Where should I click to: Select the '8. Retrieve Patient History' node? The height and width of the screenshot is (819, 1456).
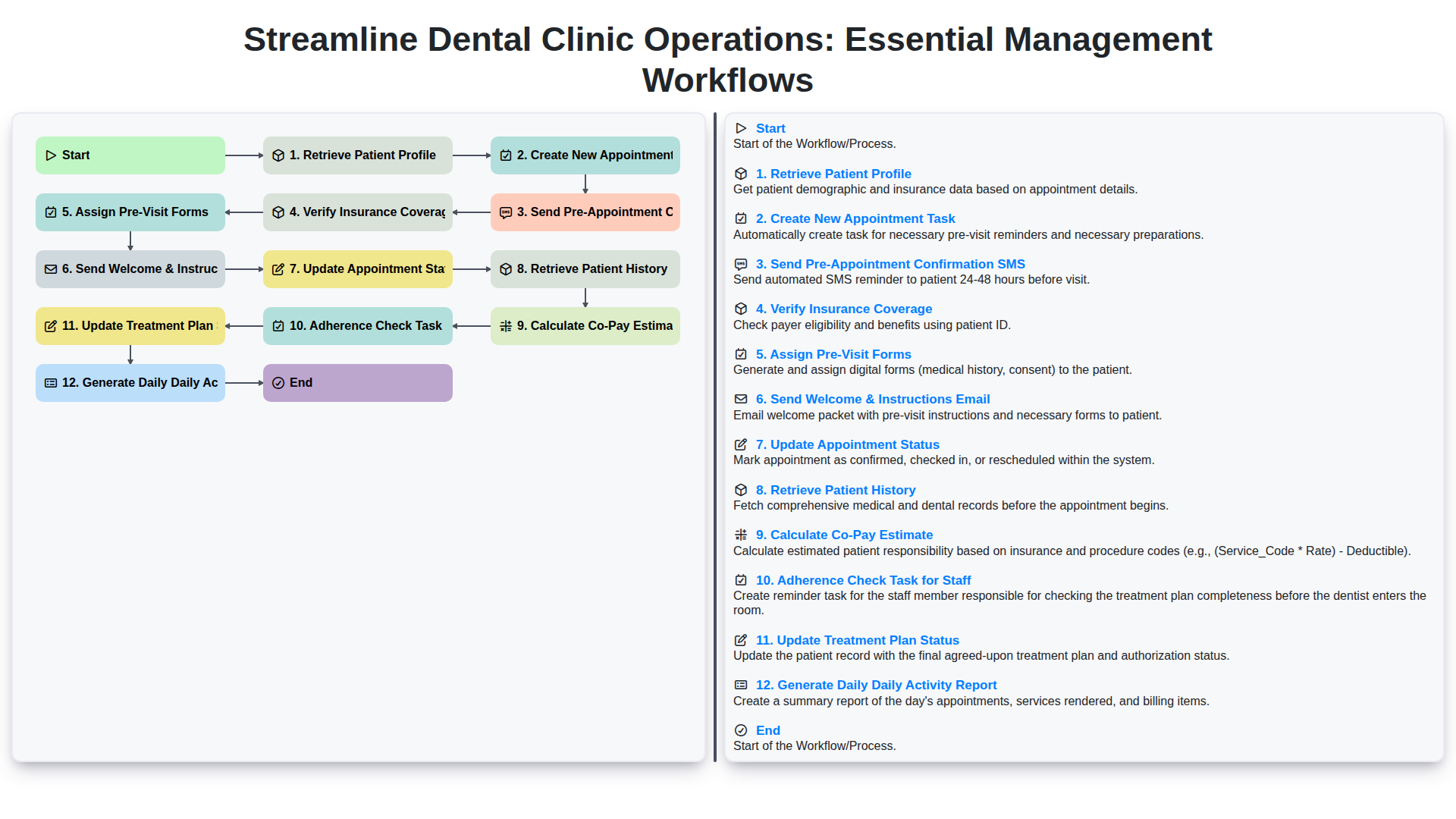tap(585, 268)
